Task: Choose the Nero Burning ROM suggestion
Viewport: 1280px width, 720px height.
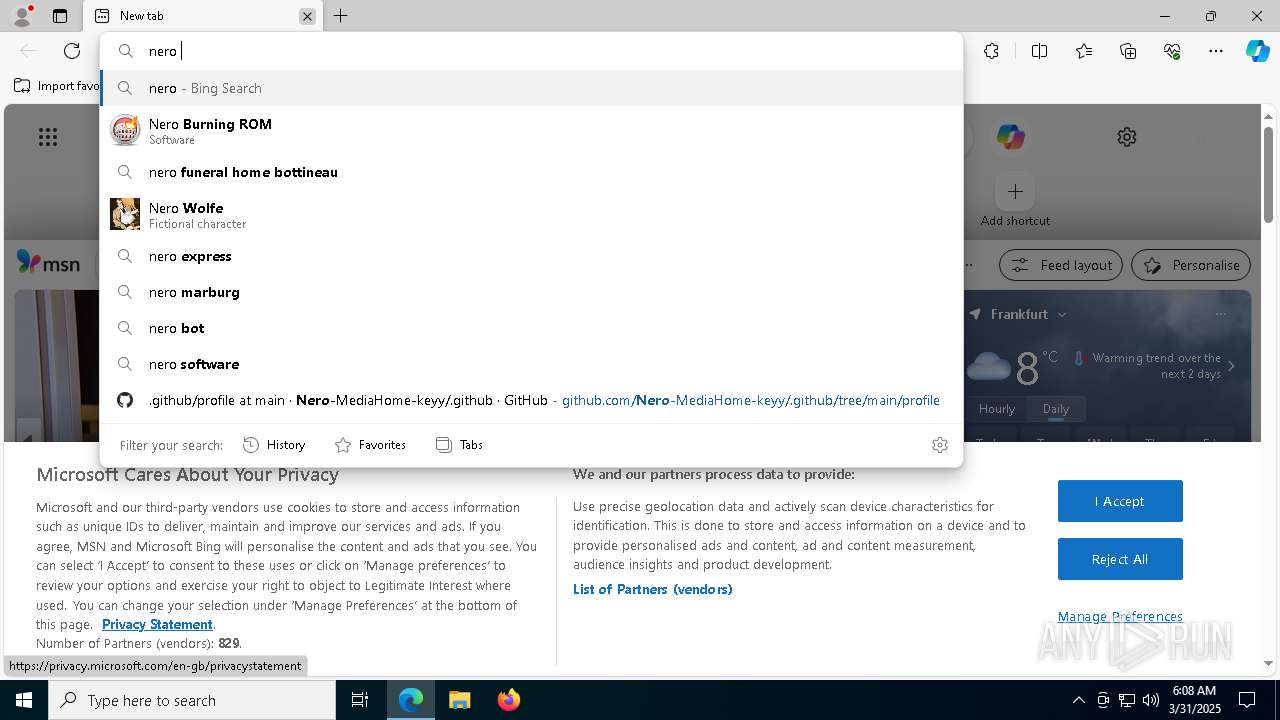Action: coord(531,130)
